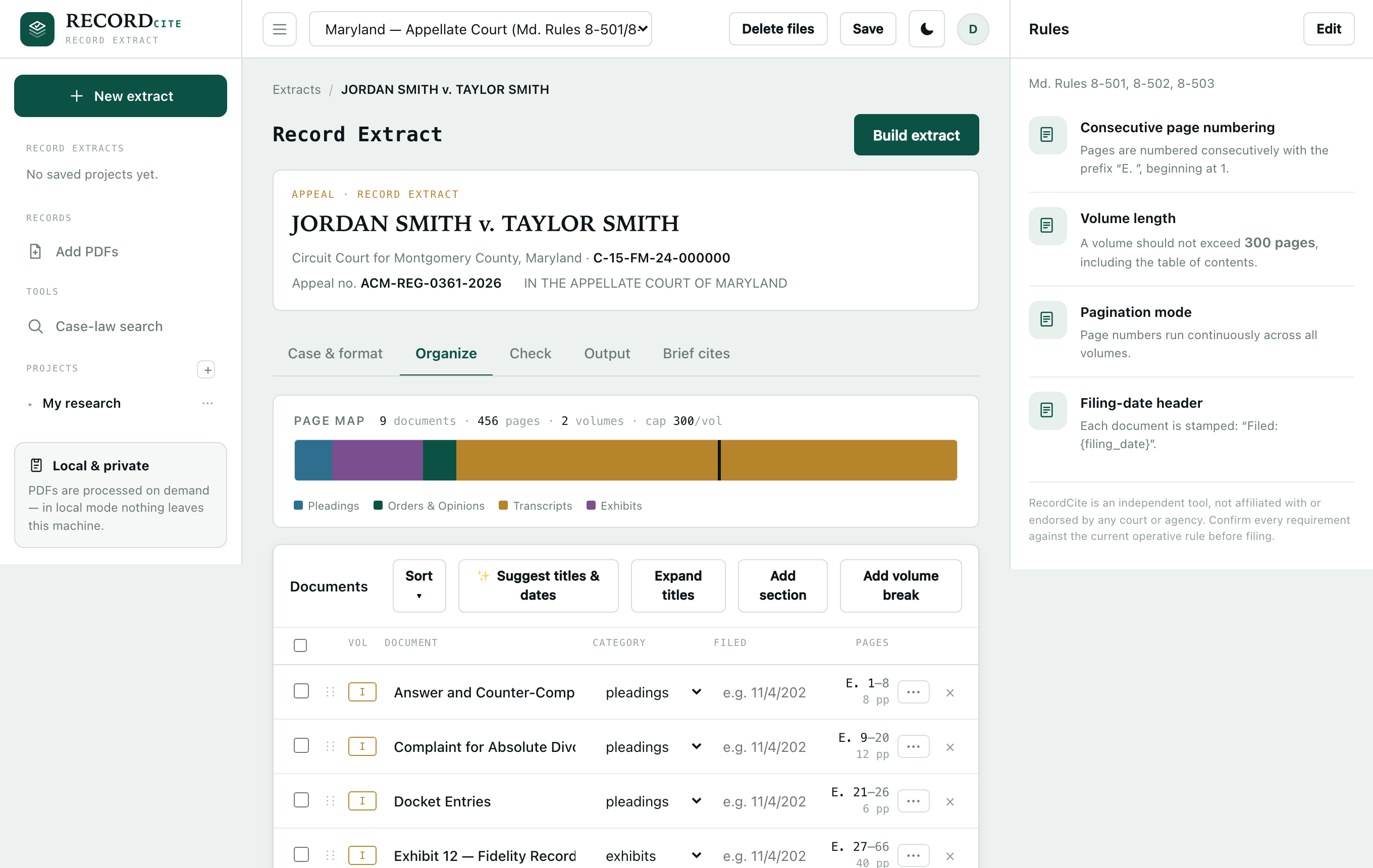Open the Sort dropdown
1373x868 pixels.
click(x=419, y=585)
